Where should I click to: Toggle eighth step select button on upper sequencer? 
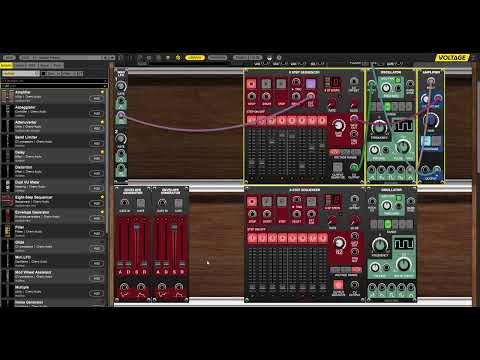point(322,120)
